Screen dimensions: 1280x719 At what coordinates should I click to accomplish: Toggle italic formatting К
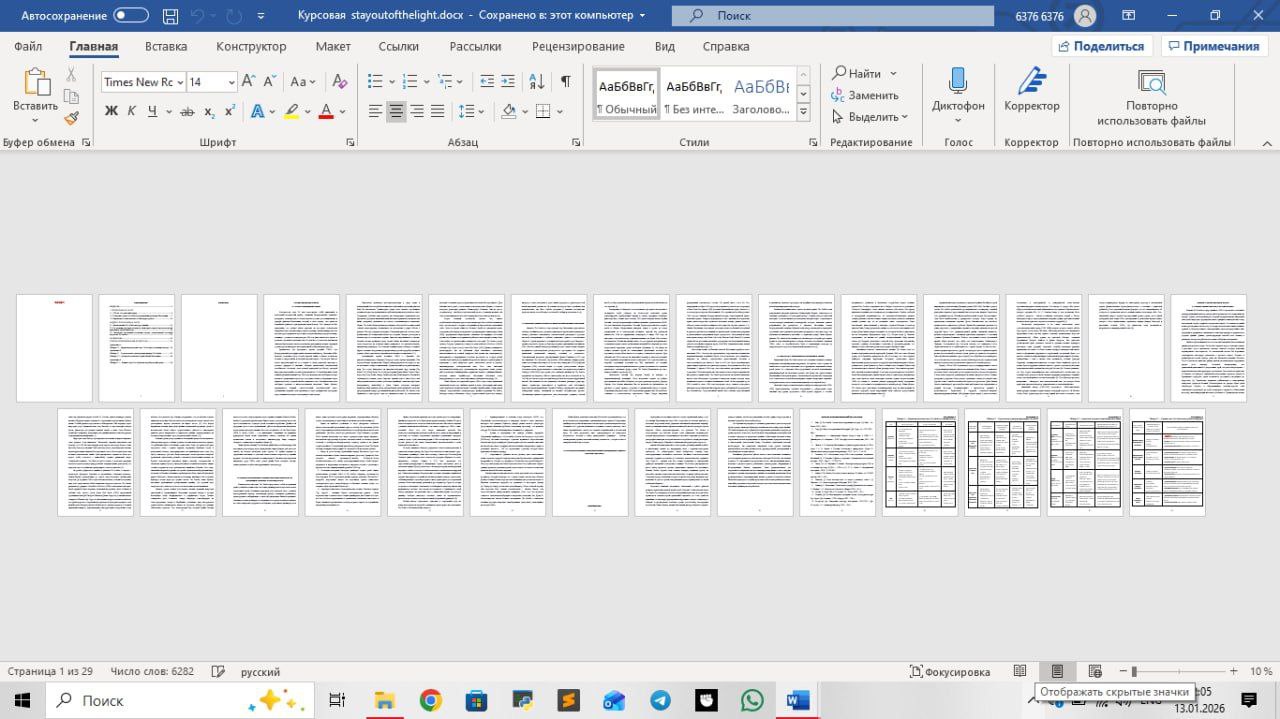pos(133,111)
